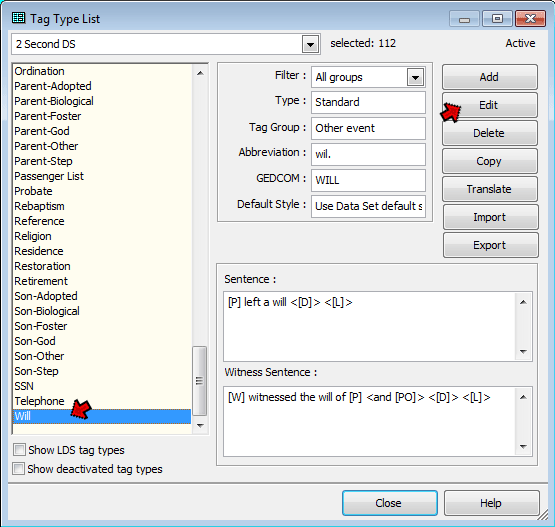The image size is (555, 527).
Task: Click the Type field showing Standard
Action: point(368,102)
